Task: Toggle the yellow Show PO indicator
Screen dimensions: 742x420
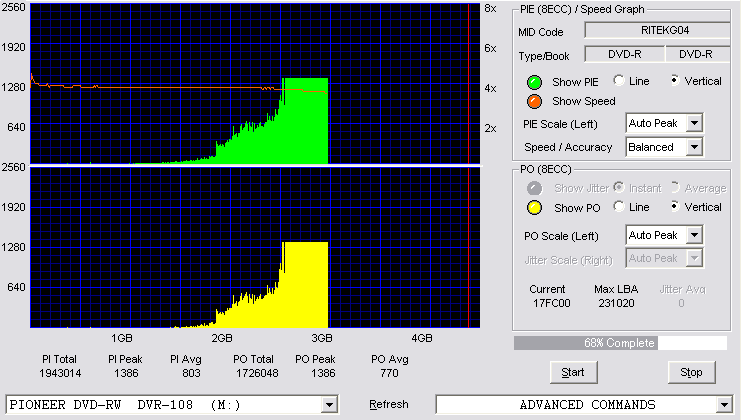Action: tap(534, 208)
